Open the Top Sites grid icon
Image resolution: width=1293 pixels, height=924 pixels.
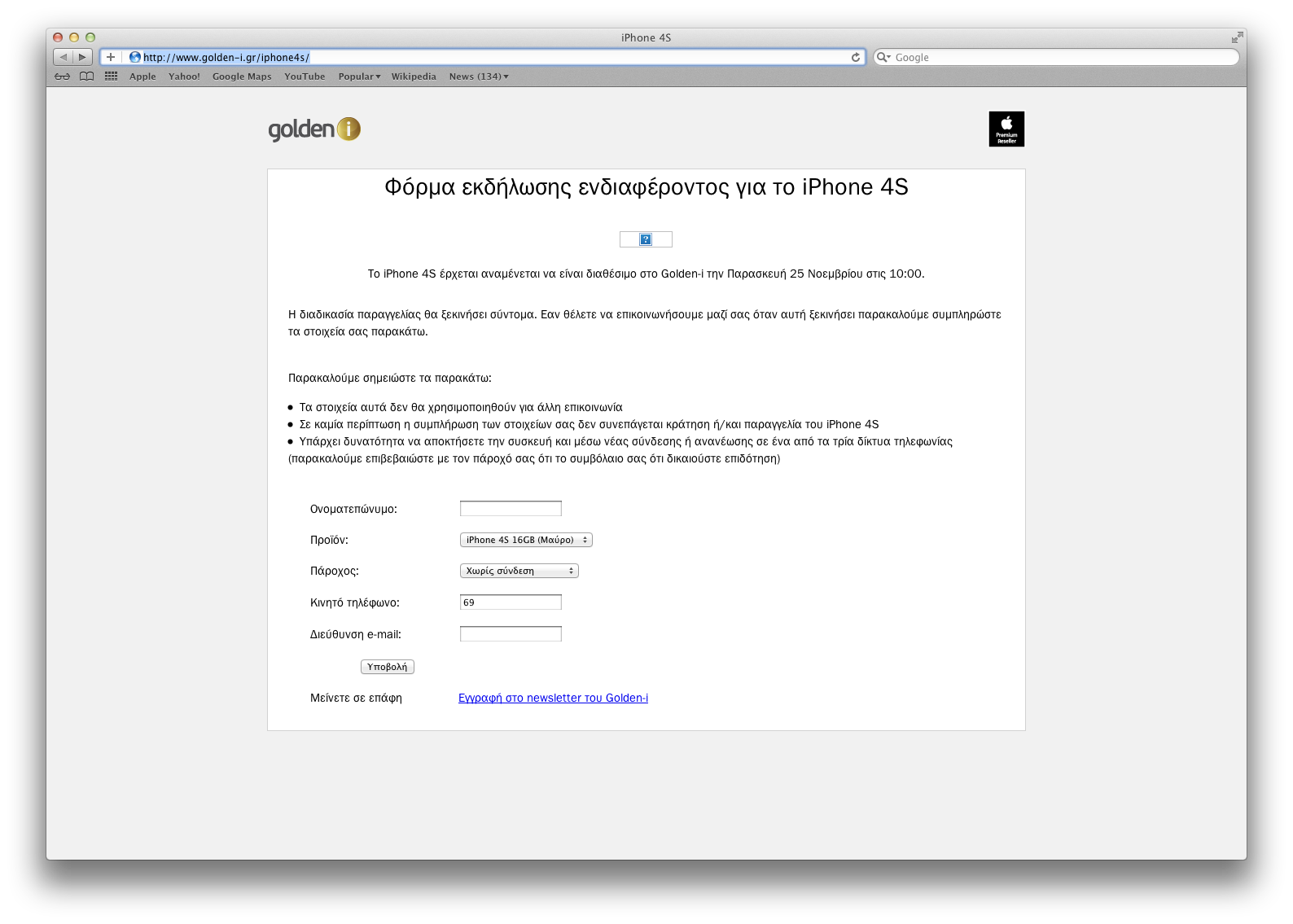(x=112, y=77)
